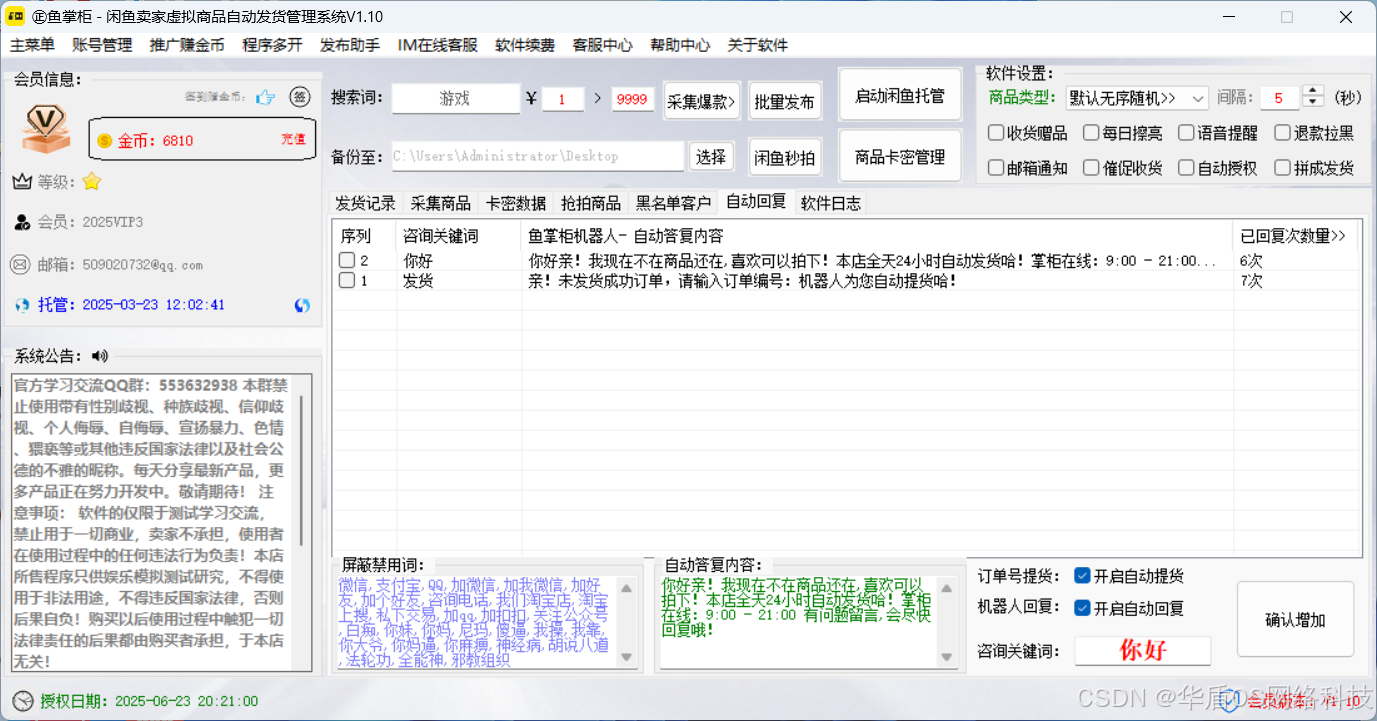Open the 账号管理 menu
This screenshot has width=1377, height=721.
[102, 45]
